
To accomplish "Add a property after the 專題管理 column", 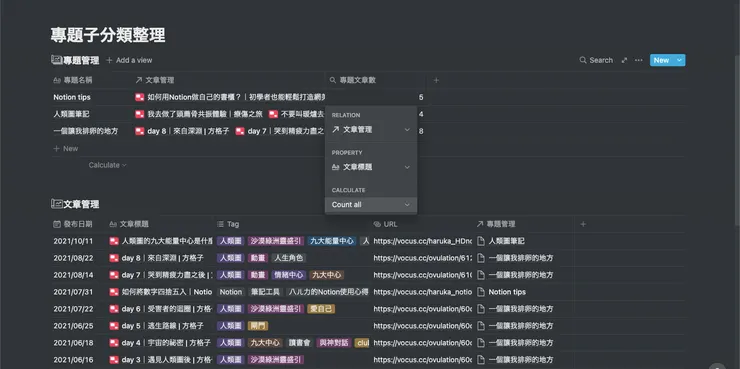I will tap(583, 224).
